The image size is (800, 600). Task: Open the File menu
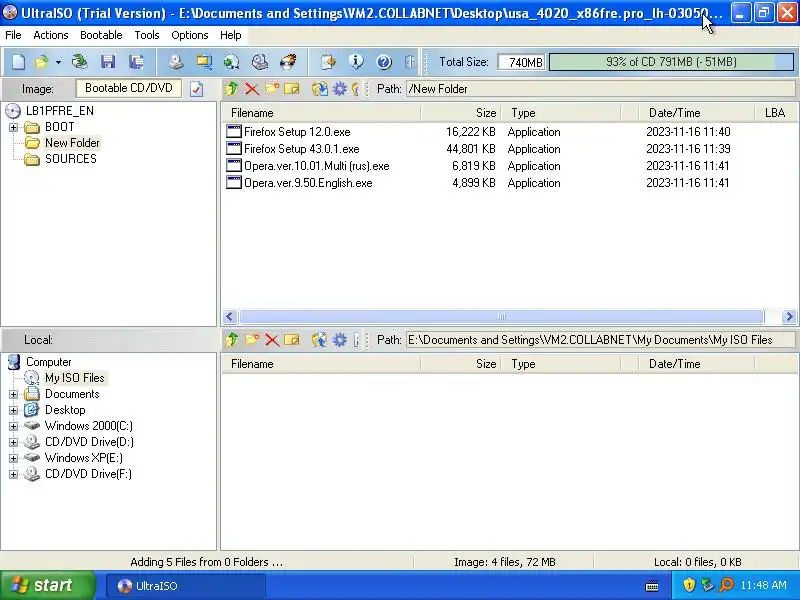tap(13, 35)
